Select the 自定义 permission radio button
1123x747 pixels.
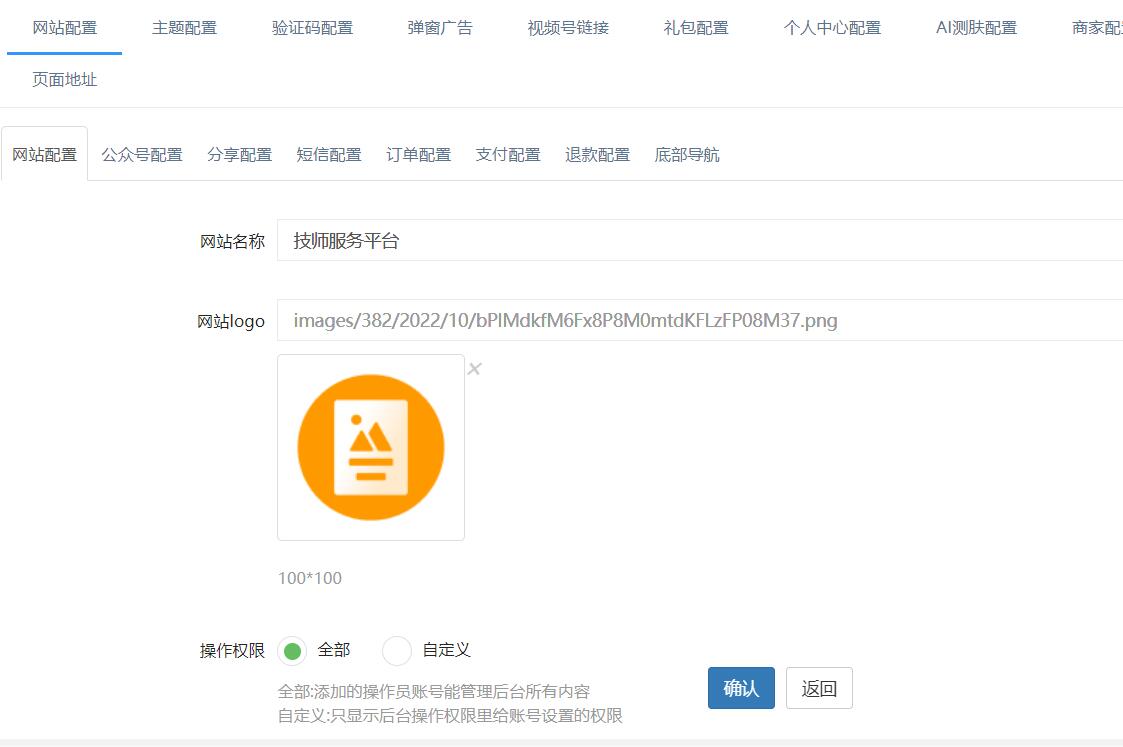click(396, 651)
